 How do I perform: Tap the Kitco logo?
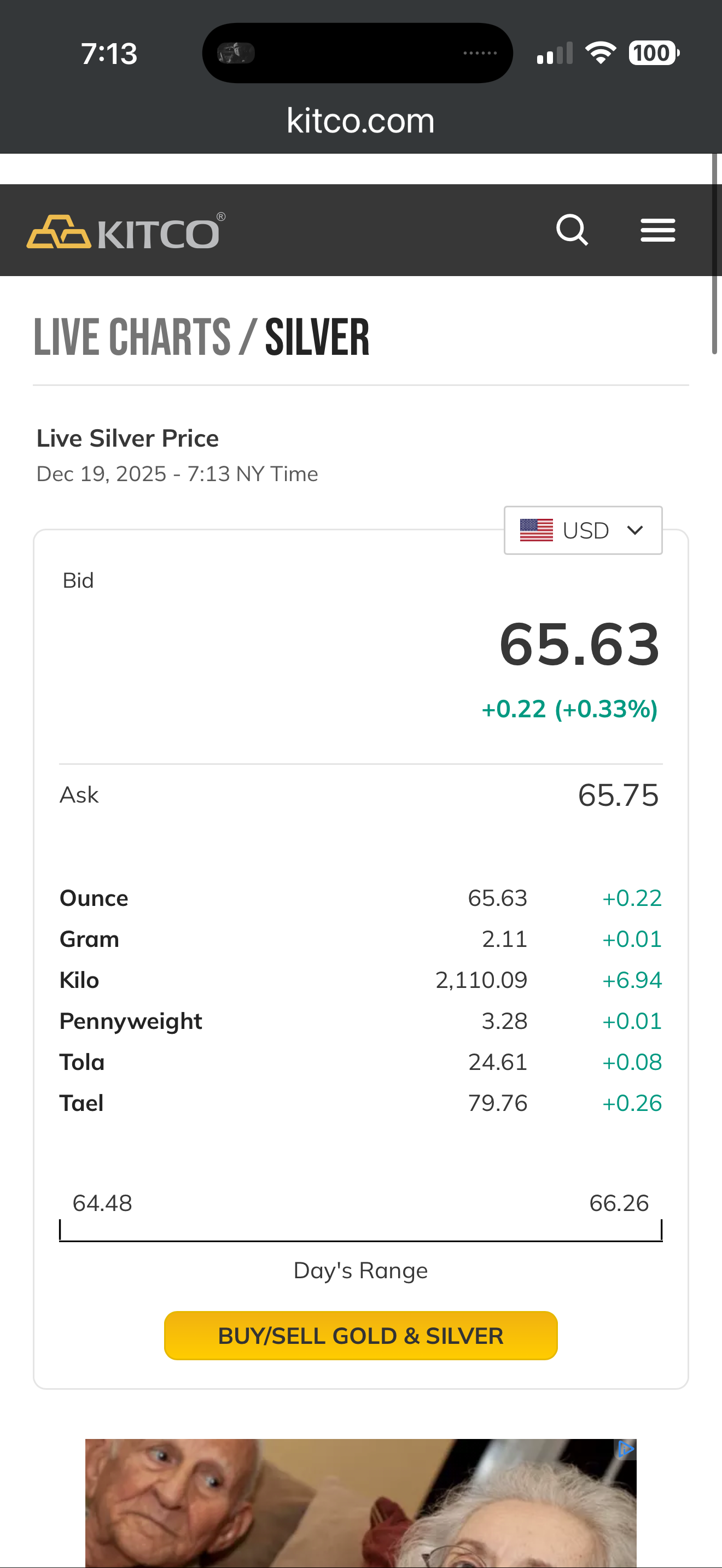pyautogui.click(x=126, y=231)
